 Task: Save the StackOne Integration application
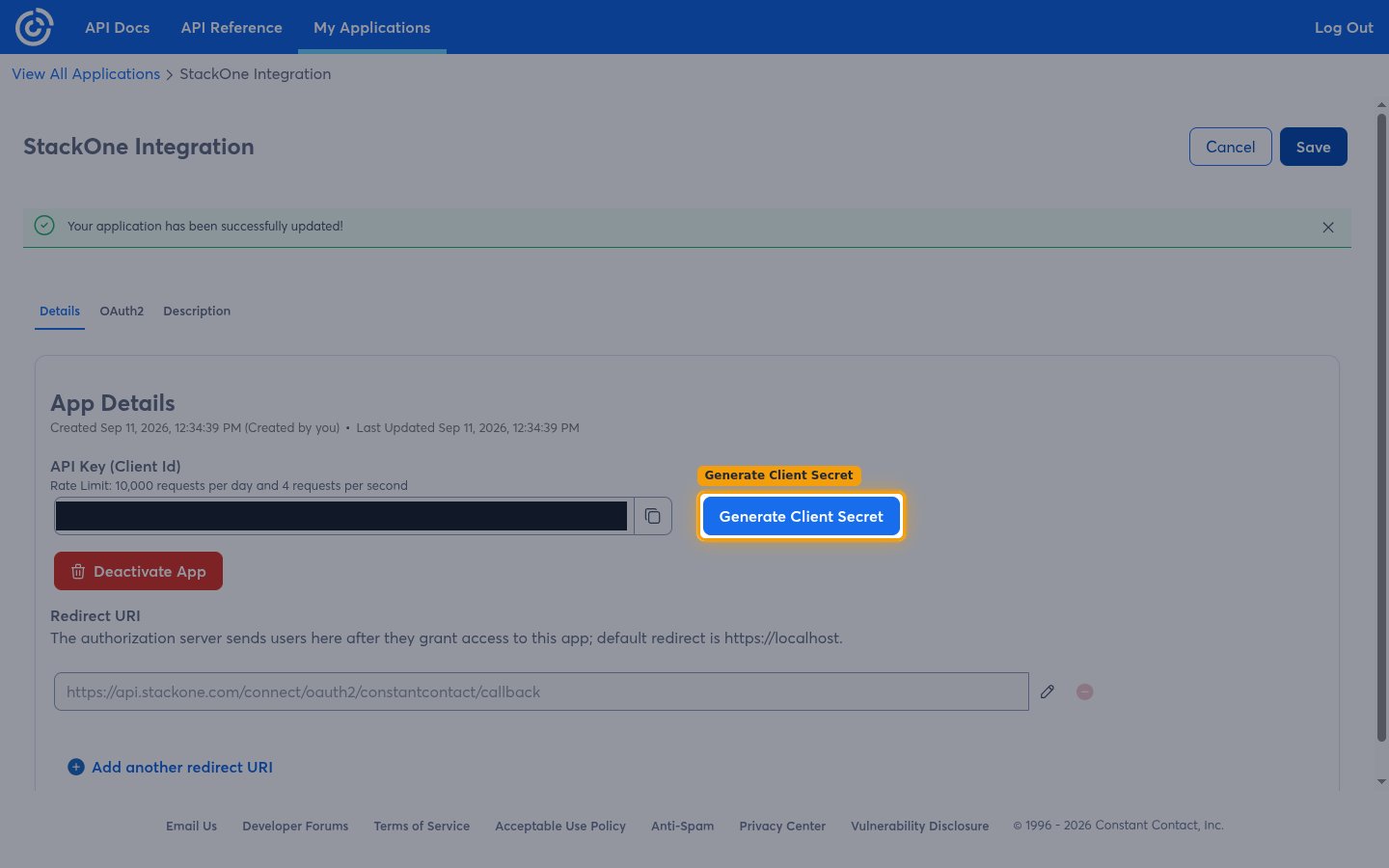point(1314,147)
